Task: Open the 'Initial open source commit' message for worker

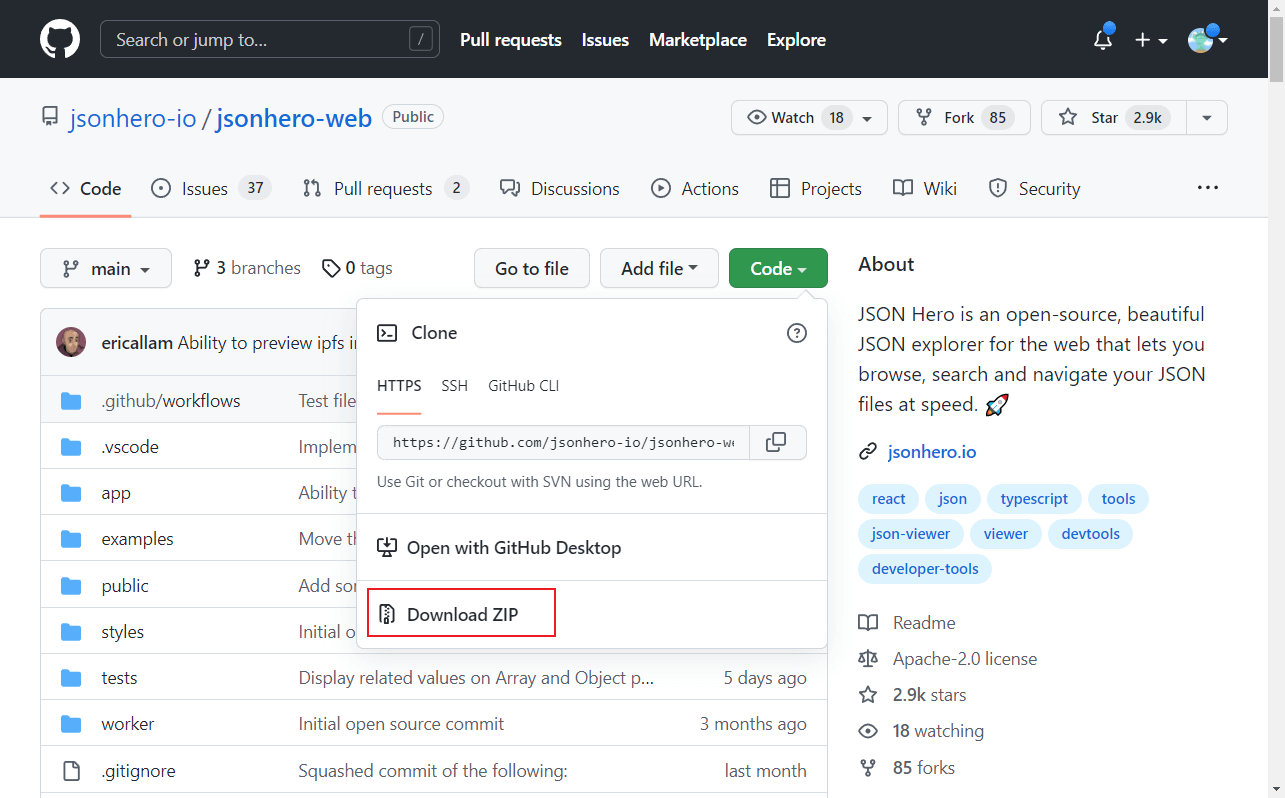Action: [x=401, y=723]
